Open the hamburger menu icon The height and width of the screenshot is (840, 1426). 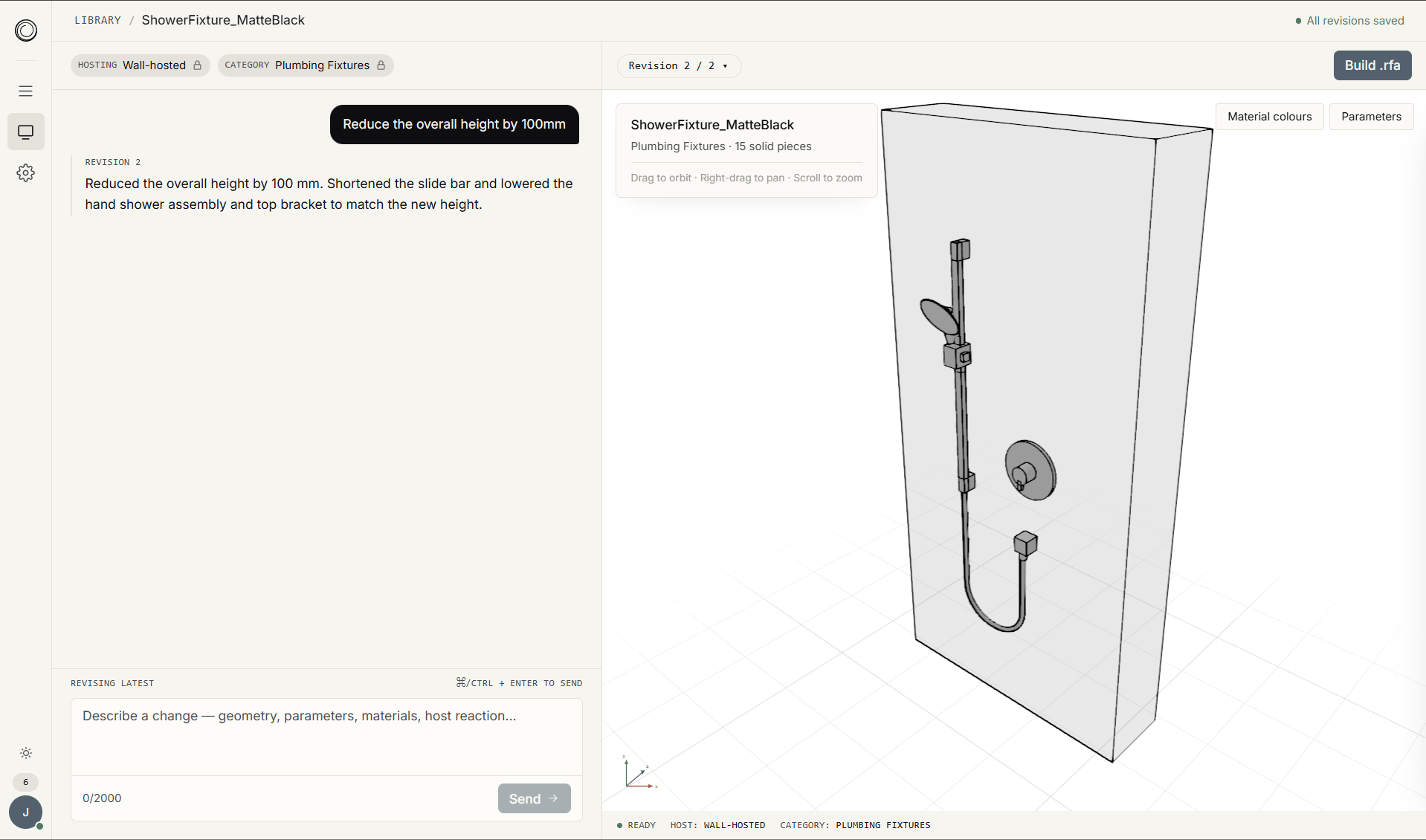coord(26,91)
